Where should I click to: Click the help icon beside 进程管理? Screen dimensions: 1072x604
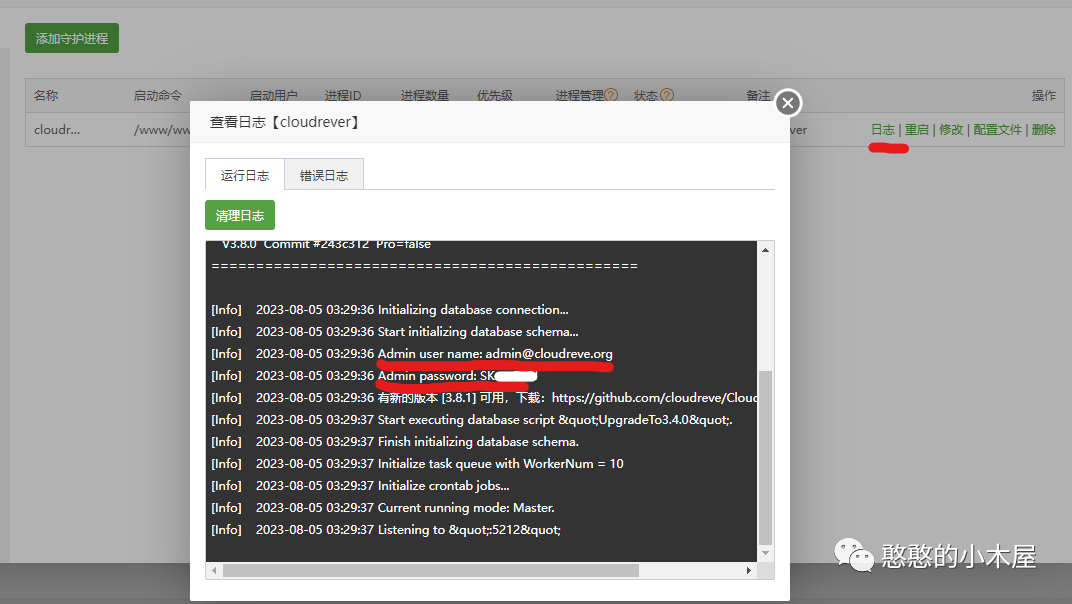[611, 95]
